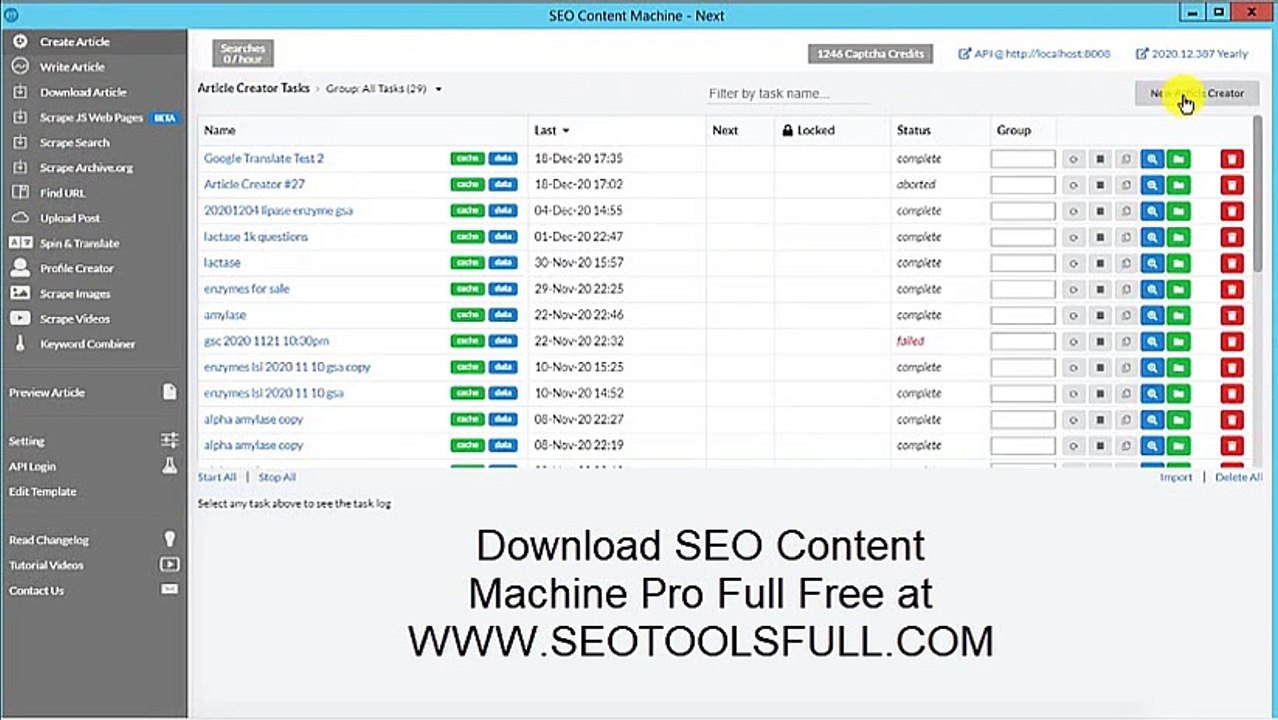This screenshot has width=1278, height=720.
Task: Click cache badge for alpha amylase copy 22:27
Action: coord(467,419)
